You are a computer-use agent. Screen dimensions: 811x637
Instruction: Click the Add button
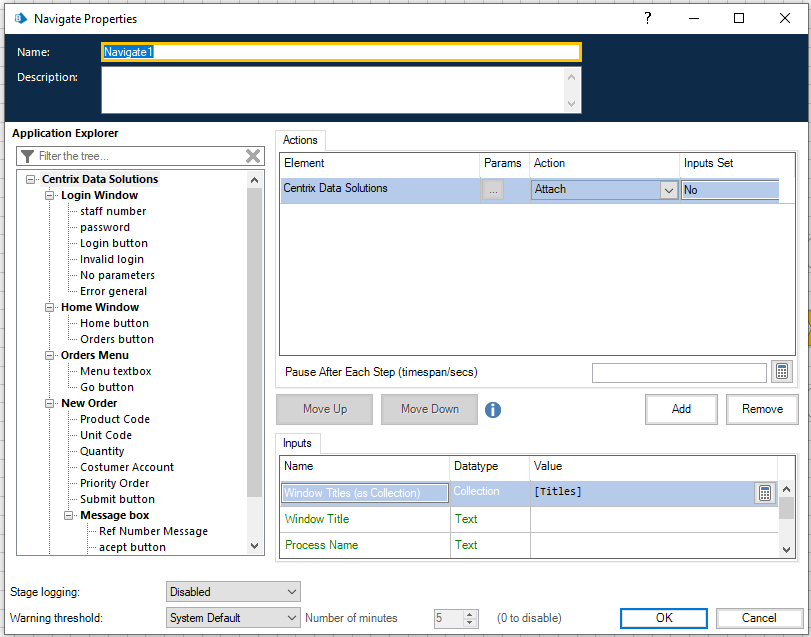[x=681, y=409]
